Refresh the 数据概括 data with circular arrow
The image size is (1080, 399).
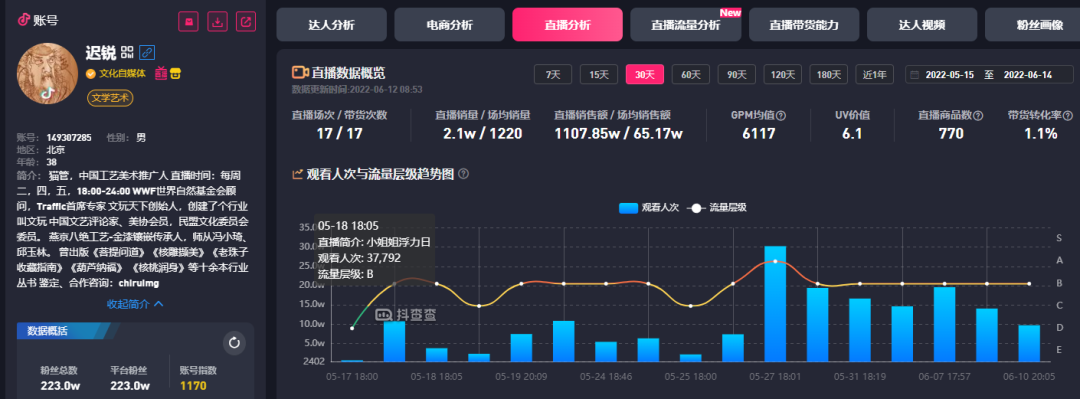tap(234, 342)
